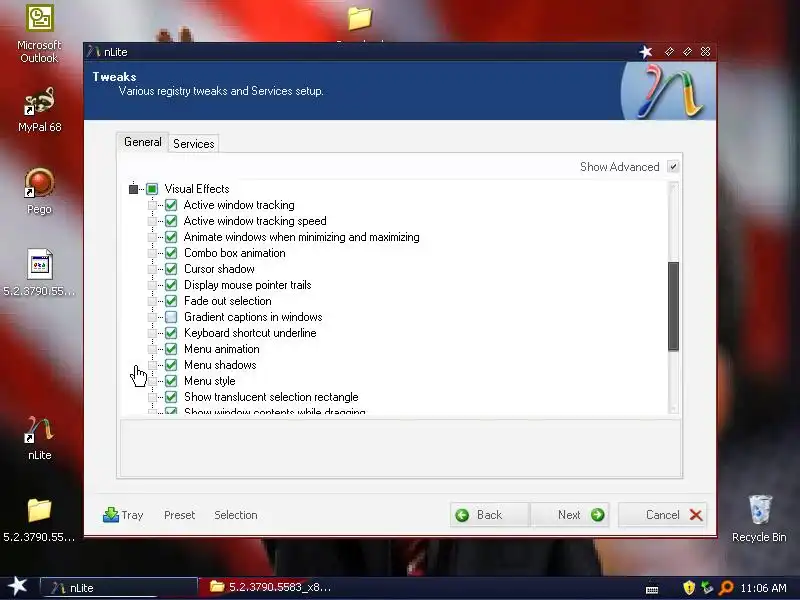Open the Selection menu
The width and height of the screenshot is (800, 600).
[x=236, y=515]
